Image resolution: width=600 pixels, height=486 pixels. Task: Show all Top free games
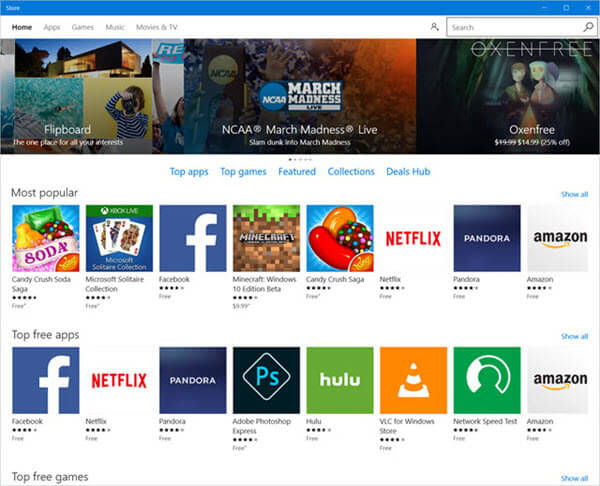point(574,478)
